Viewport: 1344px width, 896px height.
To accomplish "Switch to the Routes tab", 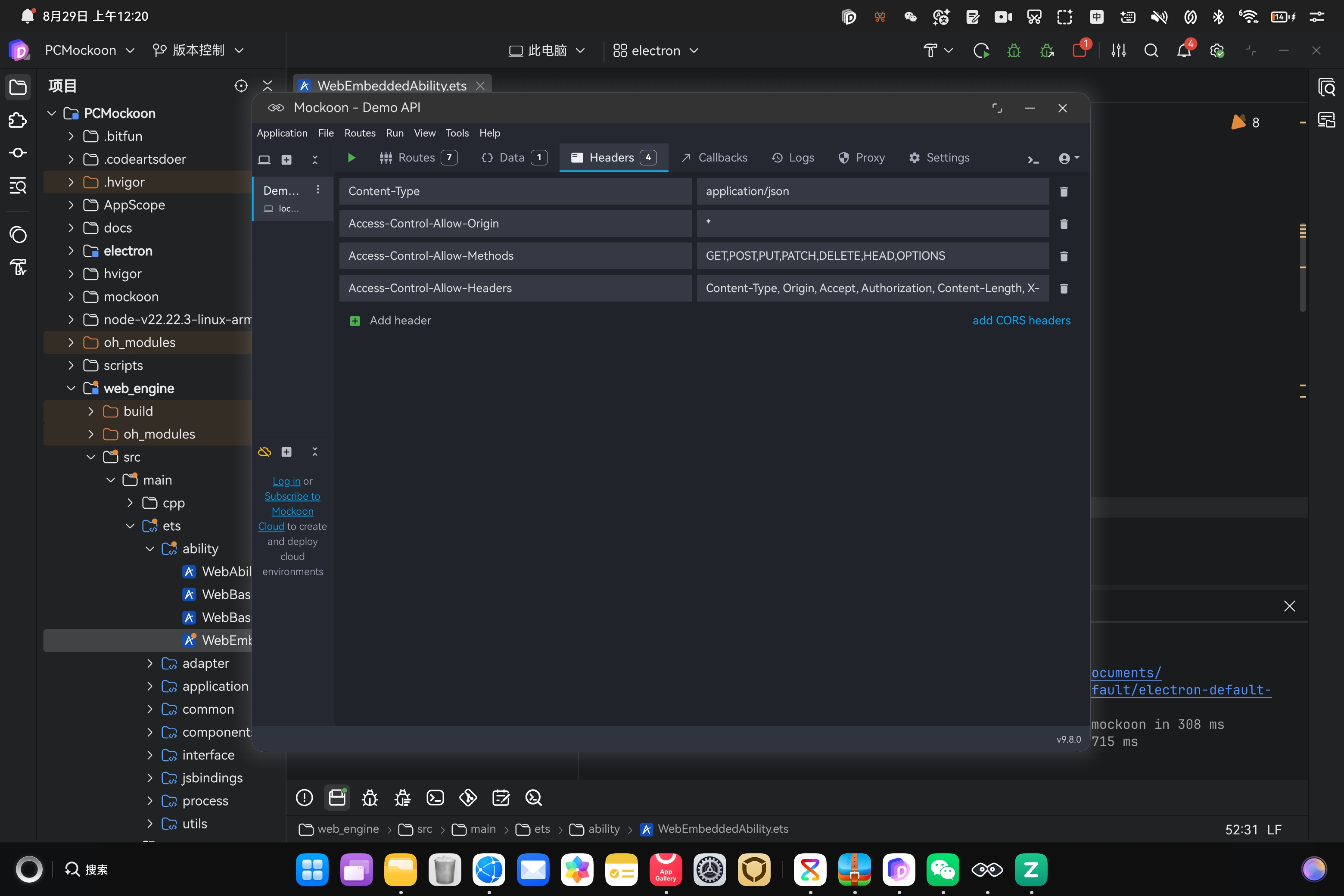I will 418,158.
